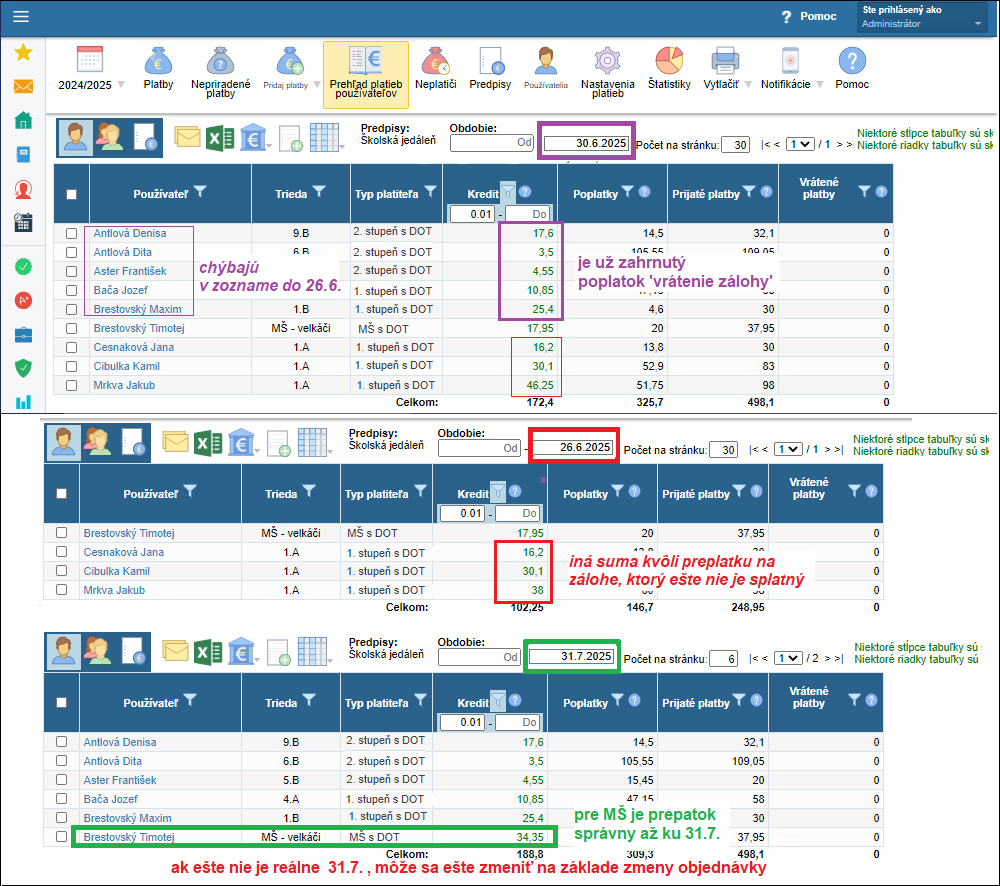Open Pridaj platby in the main toolbar
The image size is (1000, 886).
286,68
